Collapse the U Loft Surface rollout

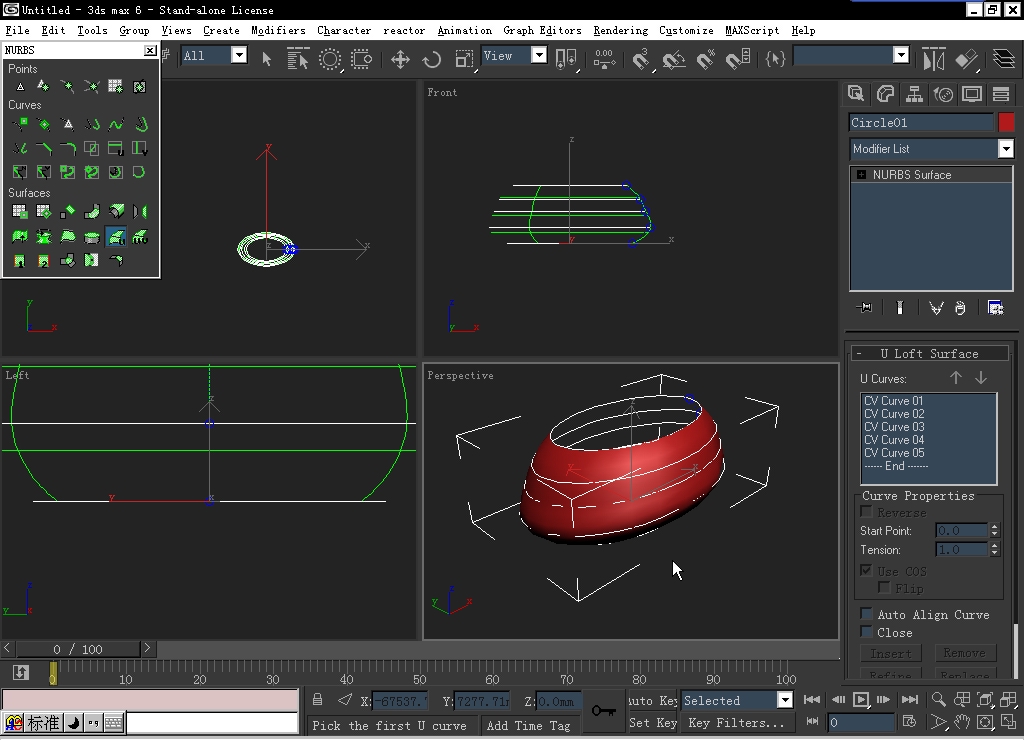click(929, 353)
